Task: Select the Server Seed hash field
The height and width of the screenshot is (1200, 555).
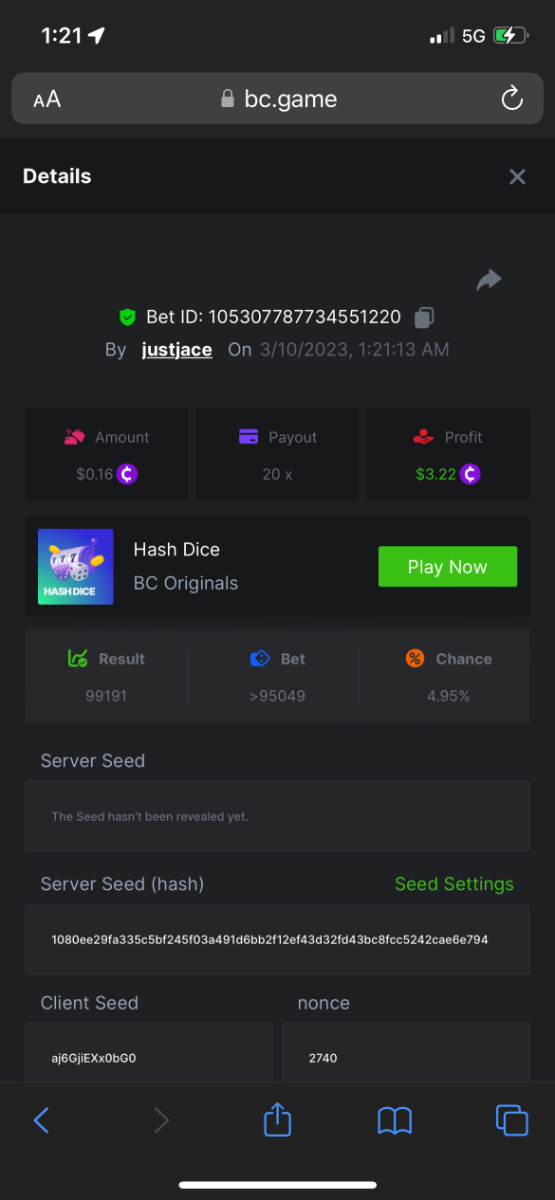Action: [277, 940]
